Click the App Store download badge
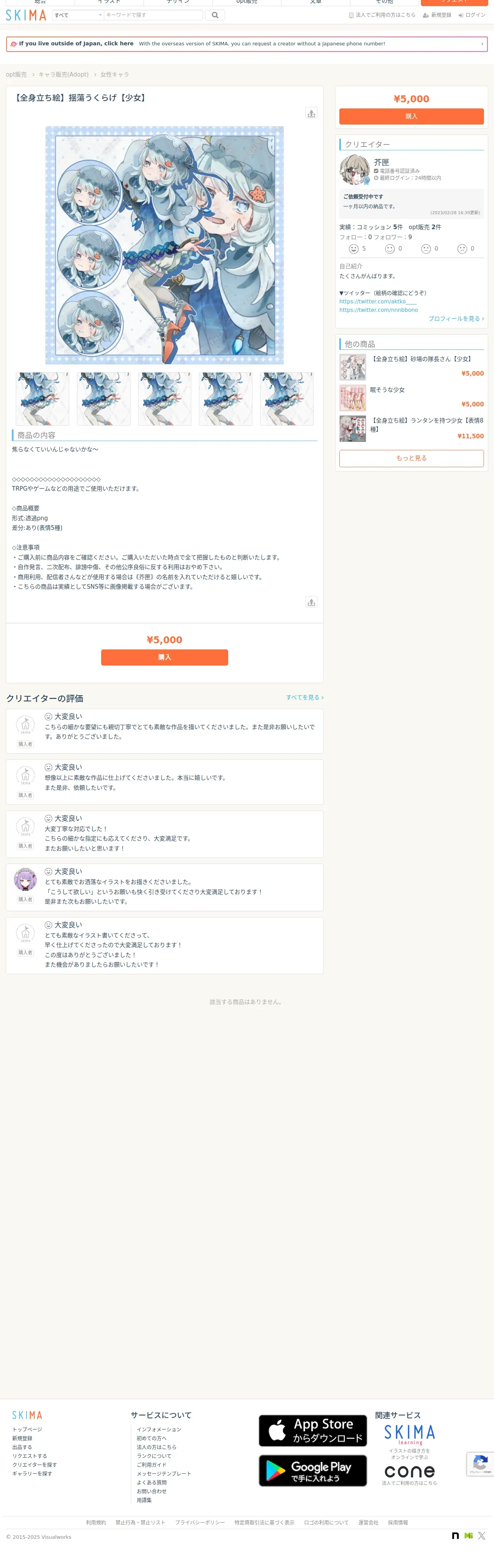Viewport: 494px width, 1568px height. (x=312, y=1430)
